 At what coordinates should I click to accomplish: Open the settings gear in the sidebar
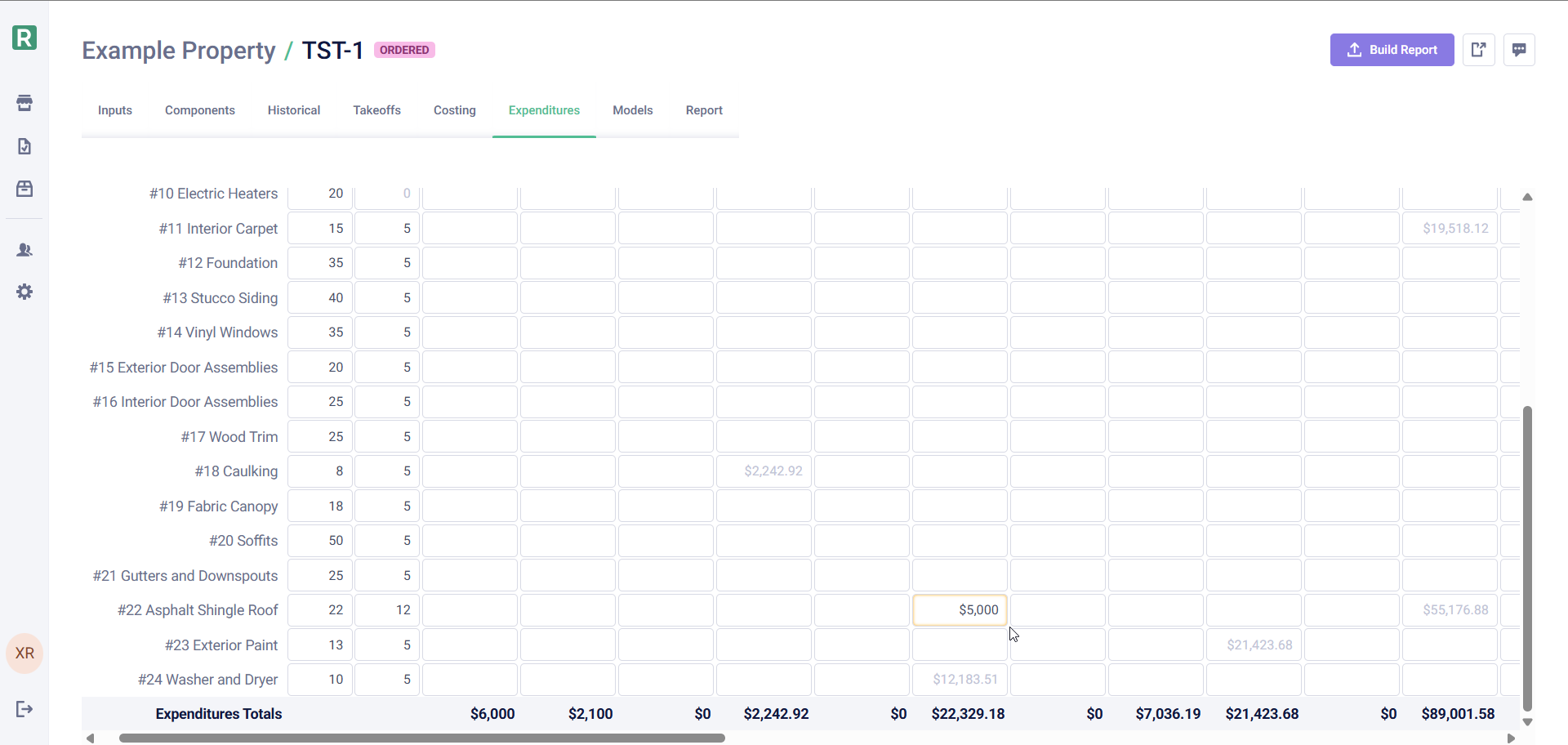[24, 292]
